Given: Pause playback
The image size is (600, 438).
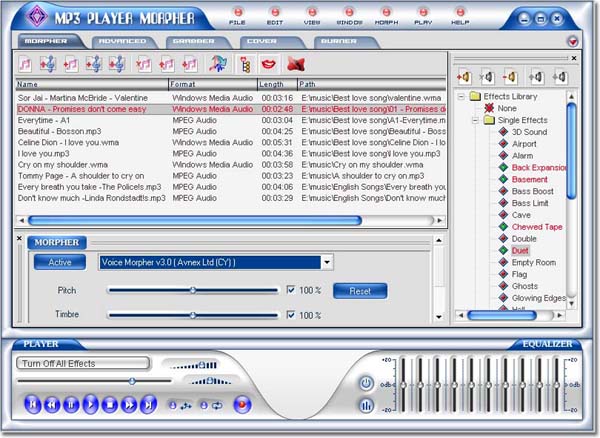Looking at the screenshot, I should [71, 404].
